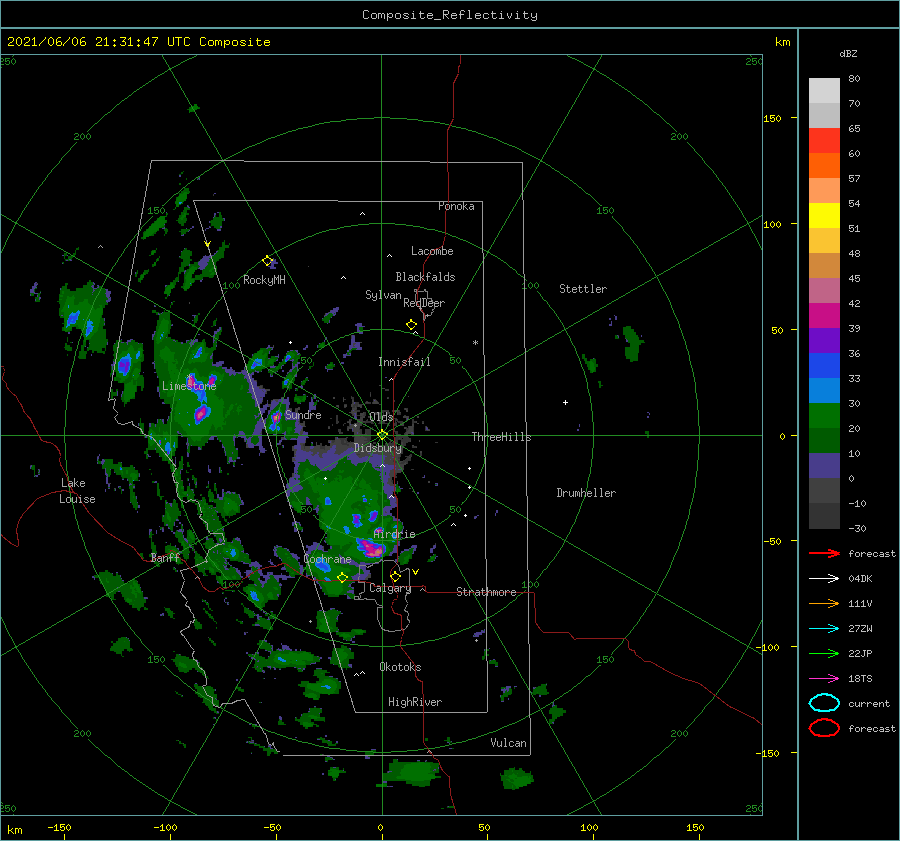
Task: Click the green 22JP arrow icon
Action: [x=824, y=653]
